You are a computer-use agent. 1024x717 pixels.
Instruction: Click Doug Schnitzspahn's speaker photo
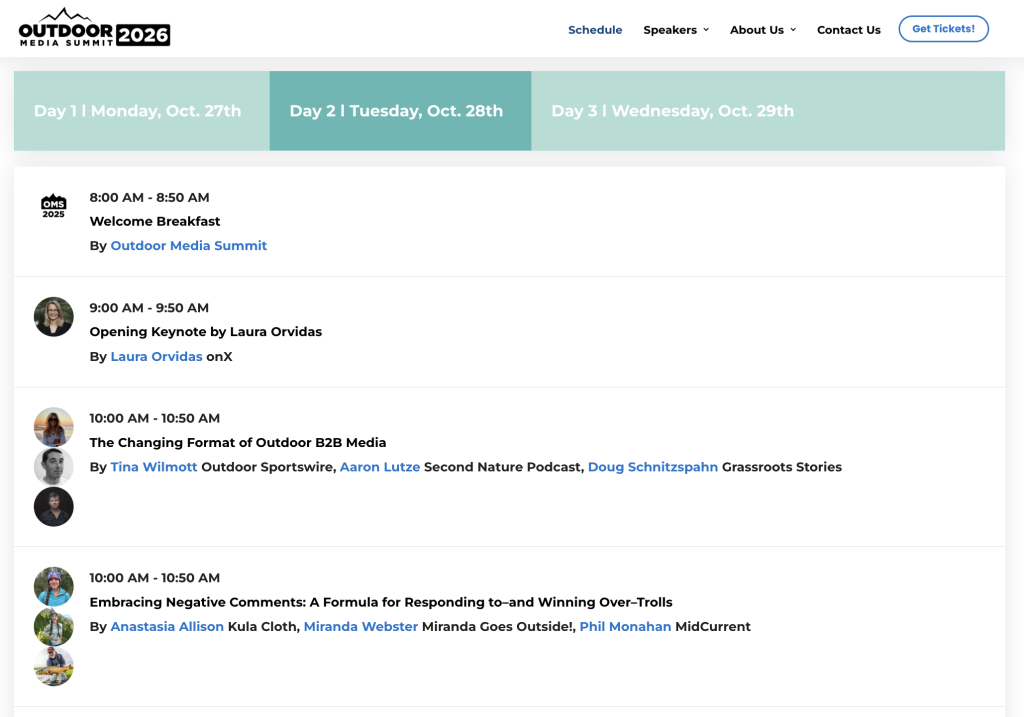pyautogui.click(x=54, y=507)
